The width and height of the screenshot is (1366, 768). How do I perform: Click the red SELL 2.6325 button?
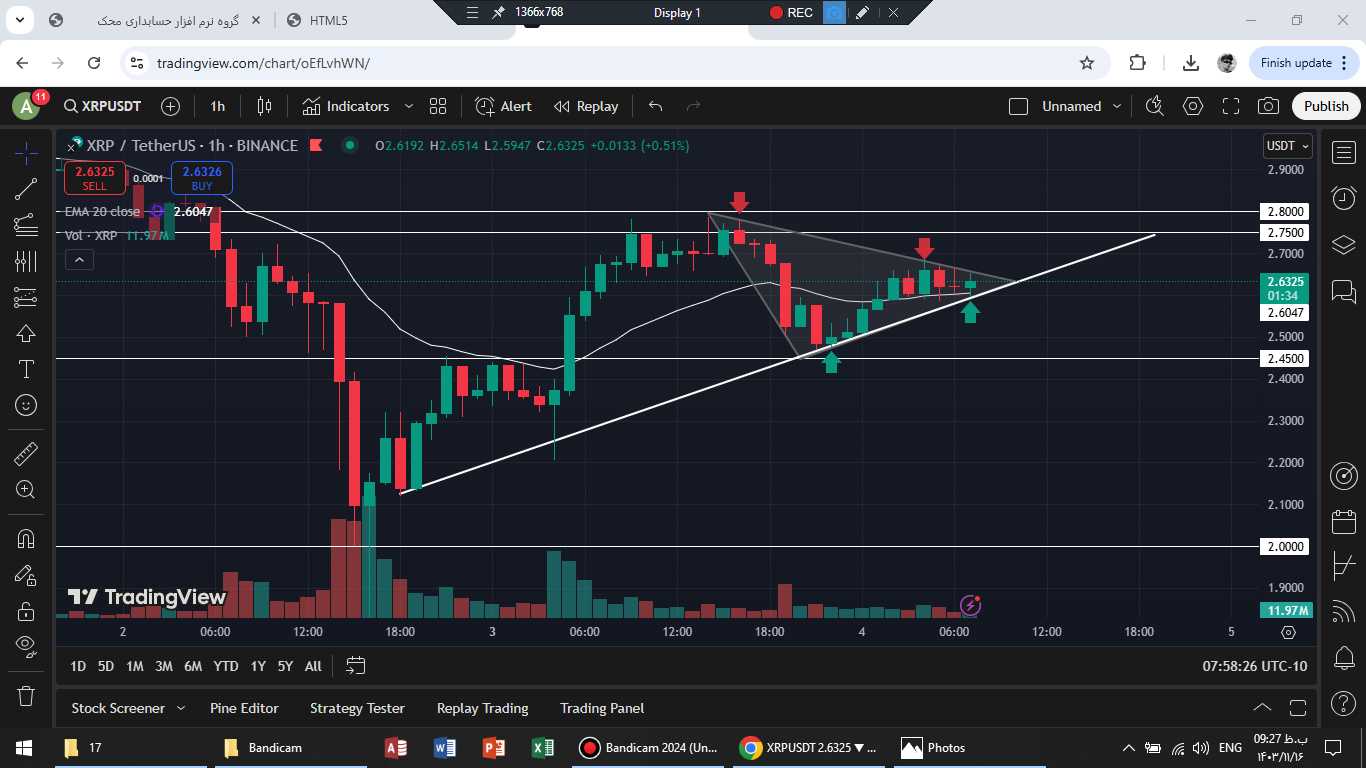click(95, 178)
